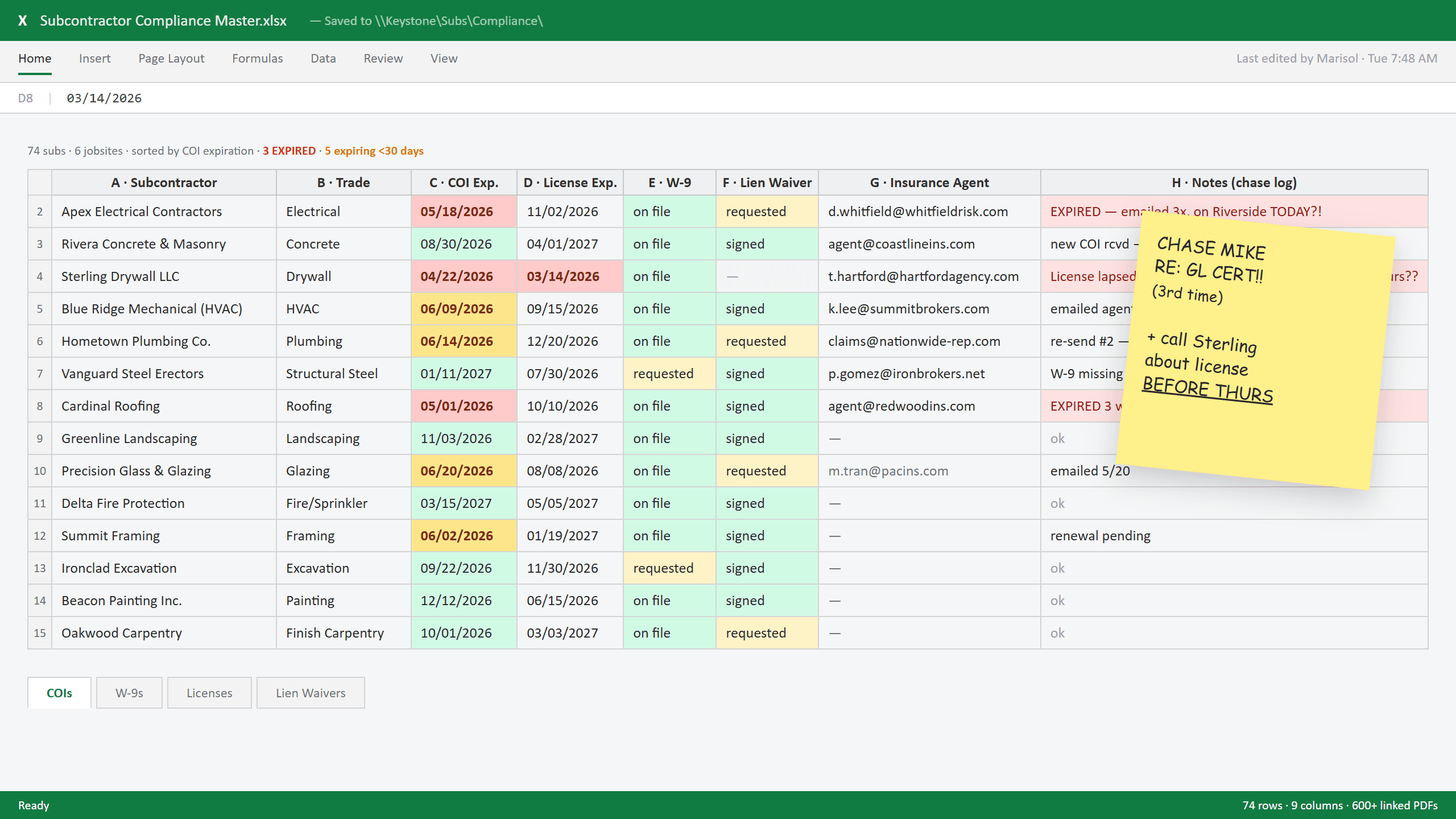Screen dimensions: 1456x819
Task: Click formula bar showing 03/14/2026
Action: point(104,98)
